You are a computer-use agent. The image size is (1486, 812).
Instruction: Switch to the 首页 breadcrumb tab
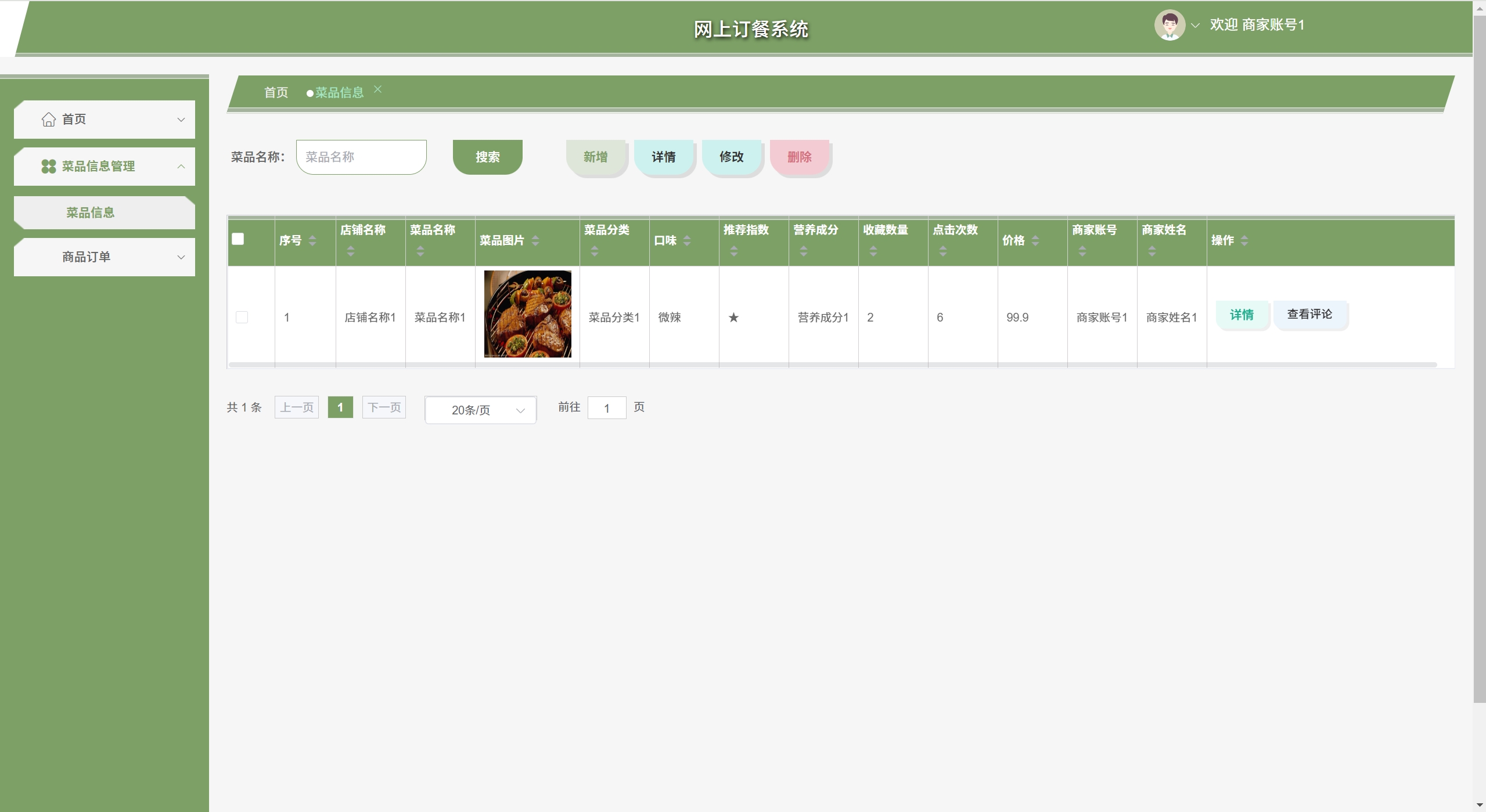click(276, 93)
